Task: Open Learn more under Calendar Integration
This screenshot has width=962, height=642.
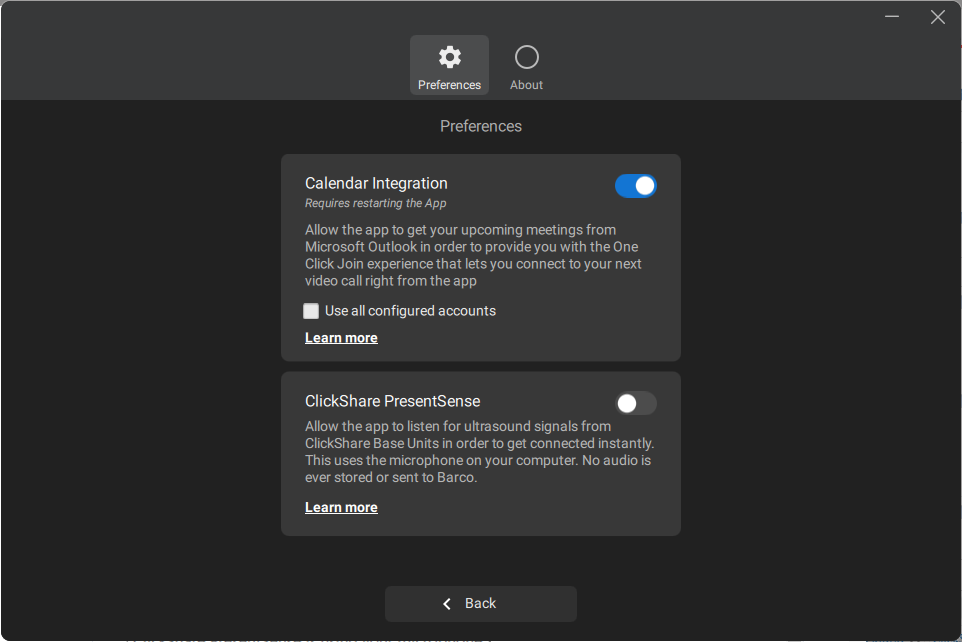Action: click(x=341, y=338)
